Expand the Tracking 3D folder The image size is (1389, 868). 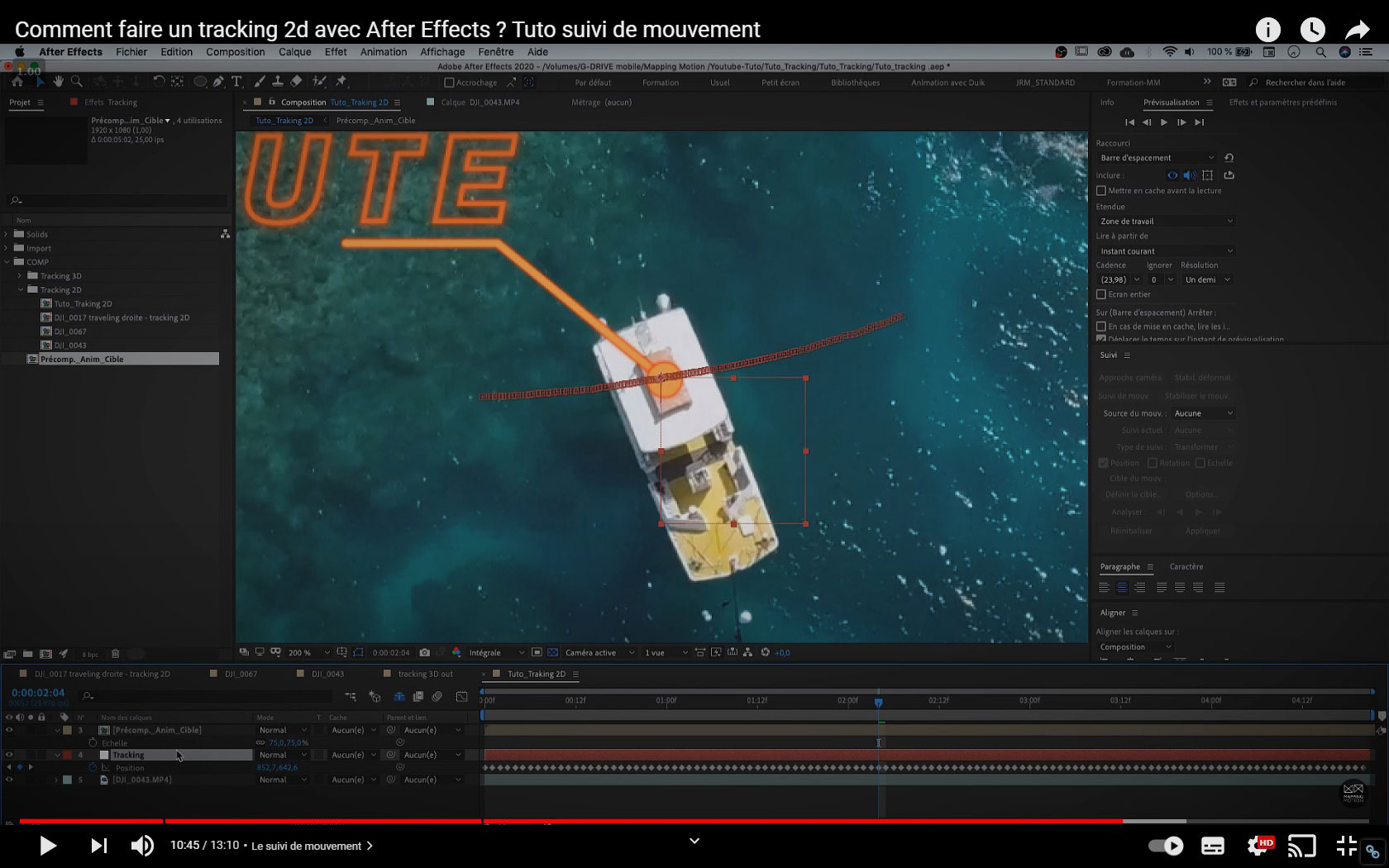point(20,276)
